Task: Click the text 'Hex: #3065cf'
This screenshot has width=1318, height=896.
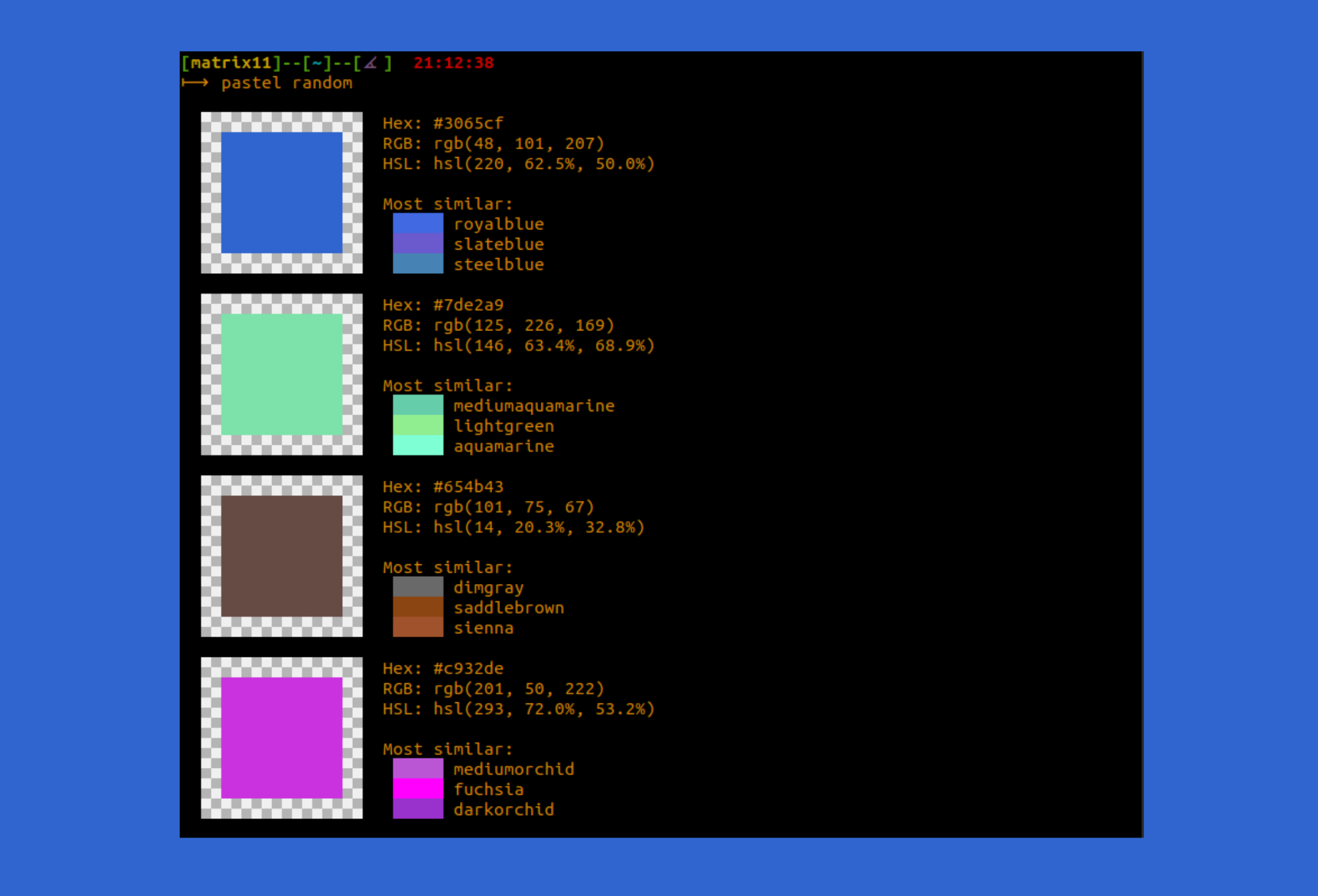Action: pos(443,123)
